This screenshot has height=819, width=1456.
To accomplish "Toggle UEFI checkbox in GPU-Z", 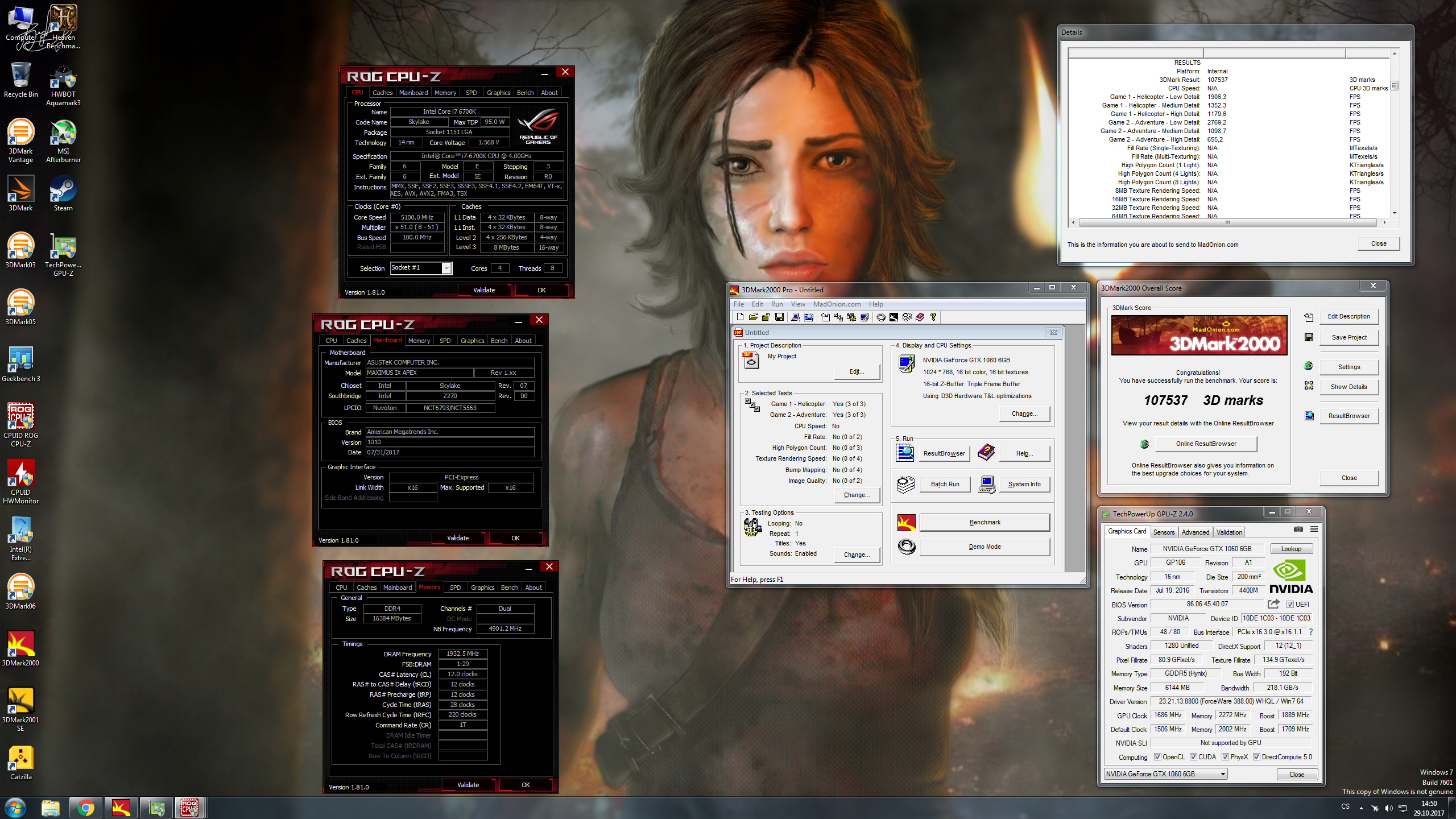I will point(1290,604).
